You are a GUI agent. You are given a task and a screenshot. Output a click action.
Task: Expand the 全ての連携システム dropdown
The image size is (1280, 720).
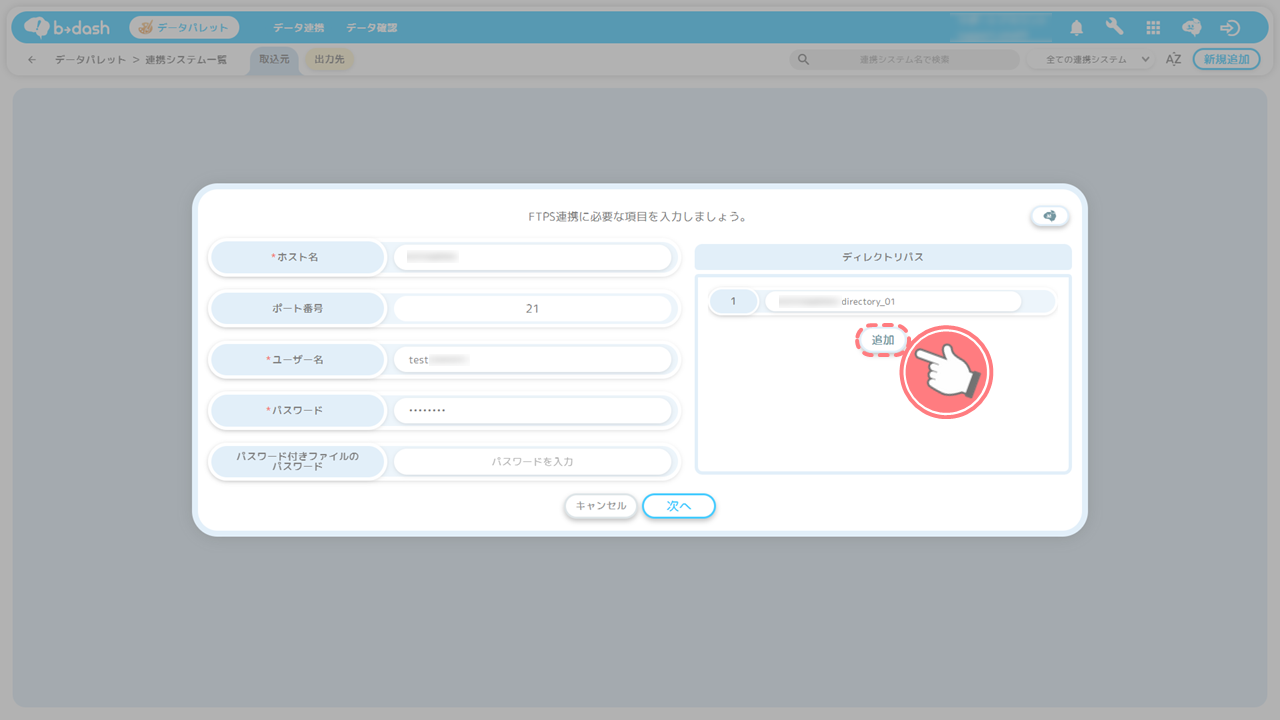(1092, 60)
